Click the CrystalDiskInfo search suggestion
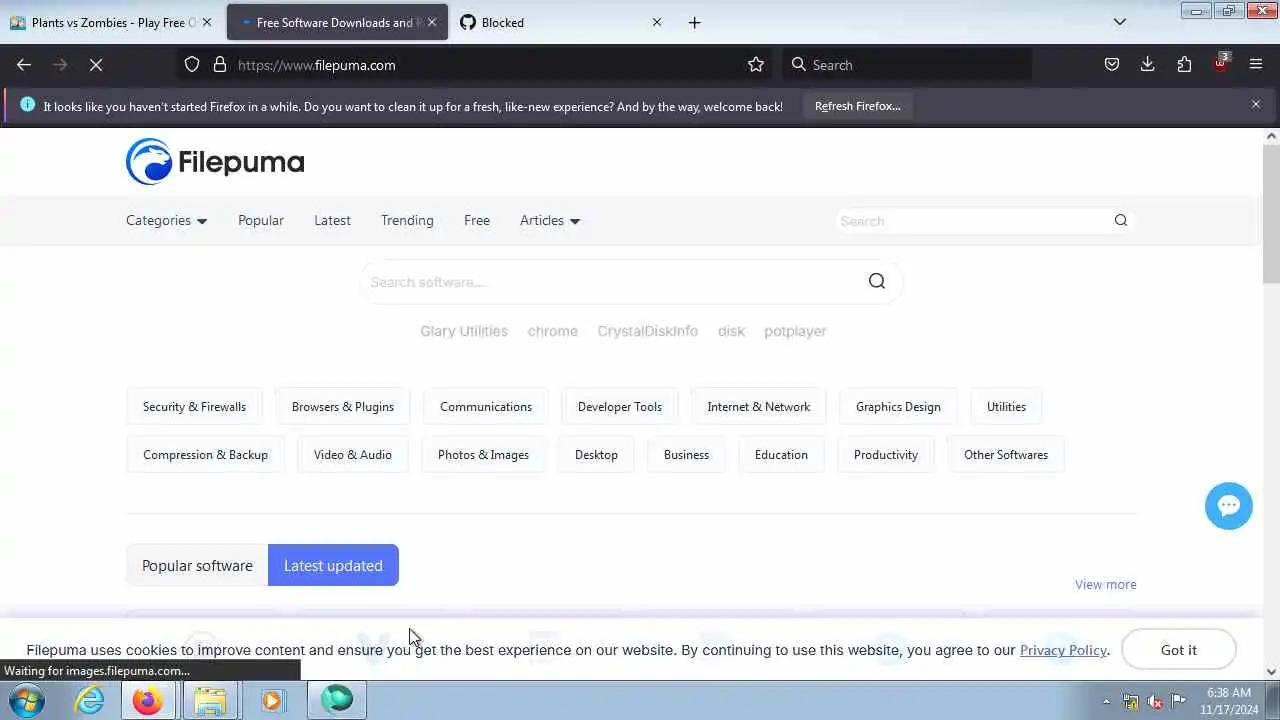Screen dimensions: 1280x720 click(x=648, y=331)
